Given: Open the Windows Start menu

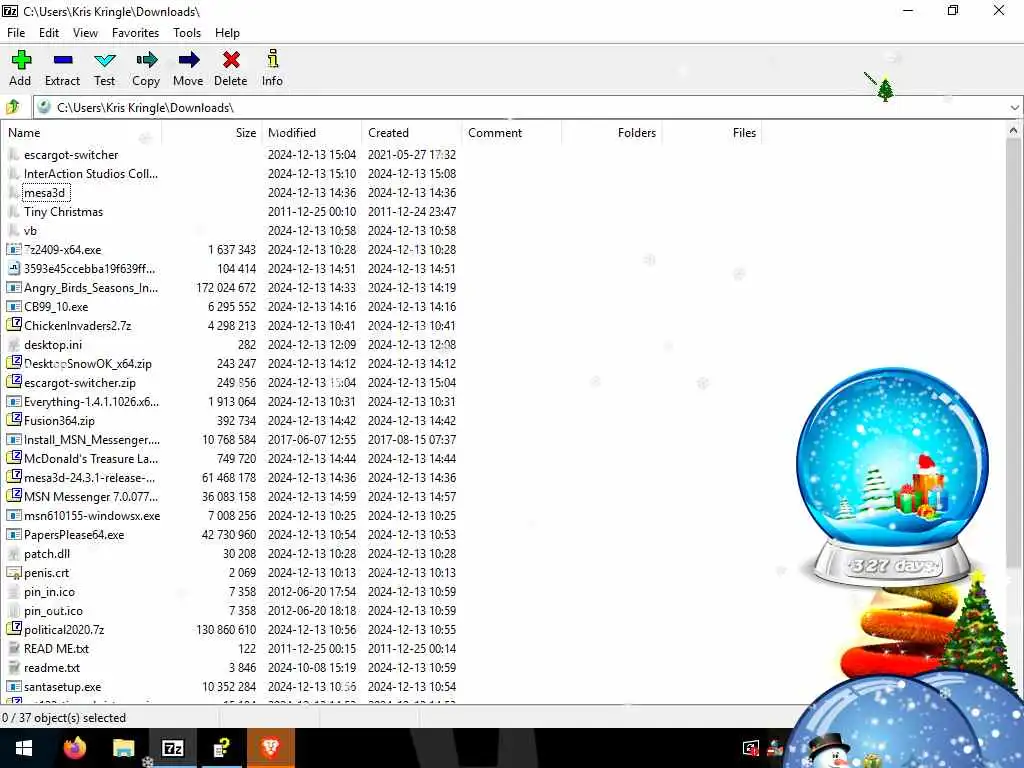Looking at the screenshot, I should coord(24,748).
